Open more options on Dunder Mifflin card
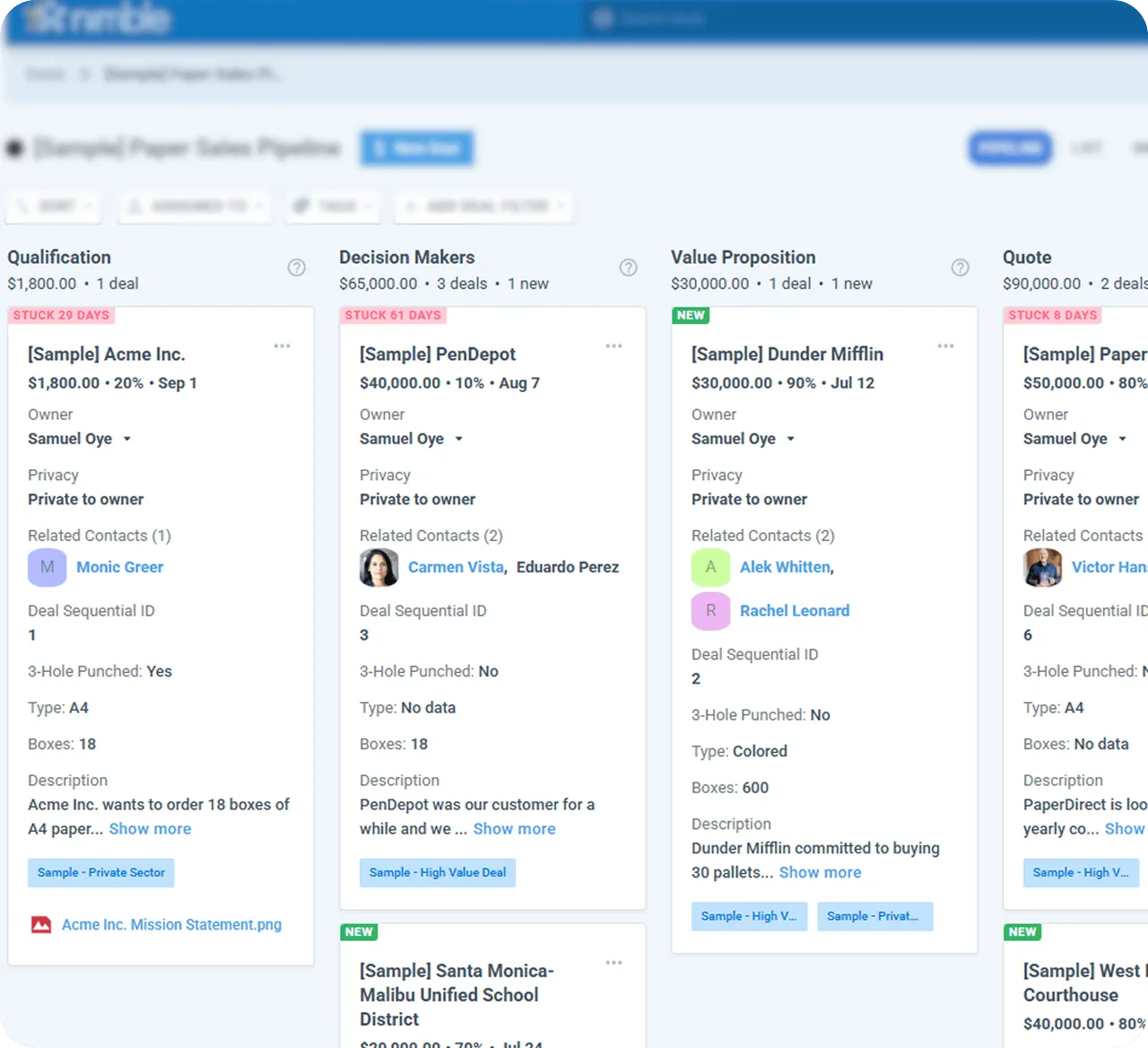 click(x=946, y=345)
